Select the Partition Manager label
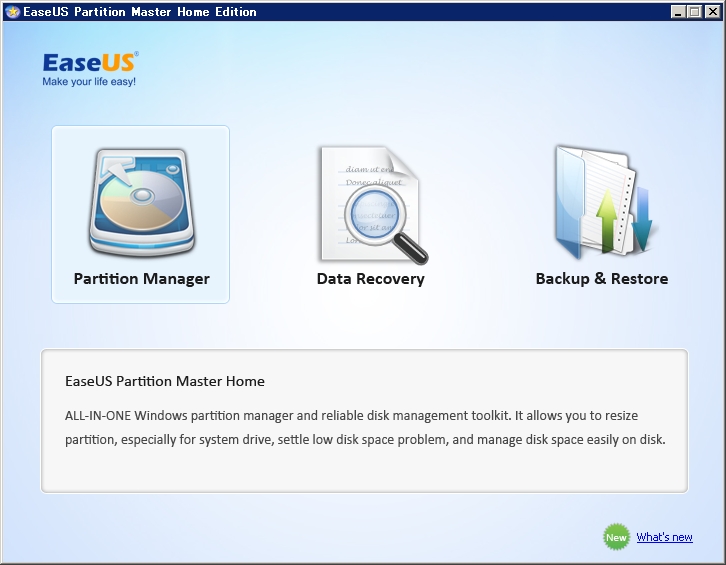 tap(142, 279)
